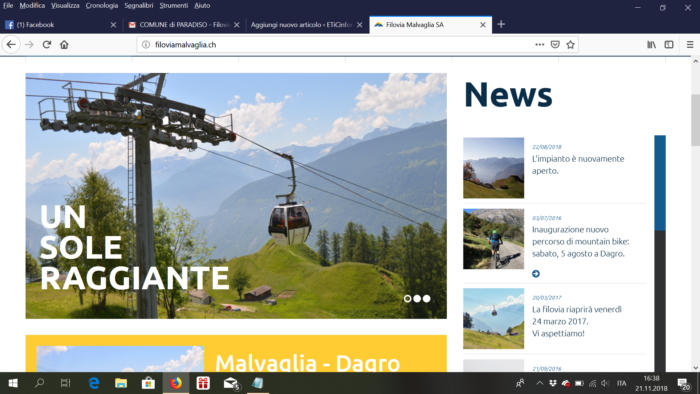The height and width of the screenshot is (394, 700).
Task: Save page to Pocket icon
Action: tap(555, 45)
